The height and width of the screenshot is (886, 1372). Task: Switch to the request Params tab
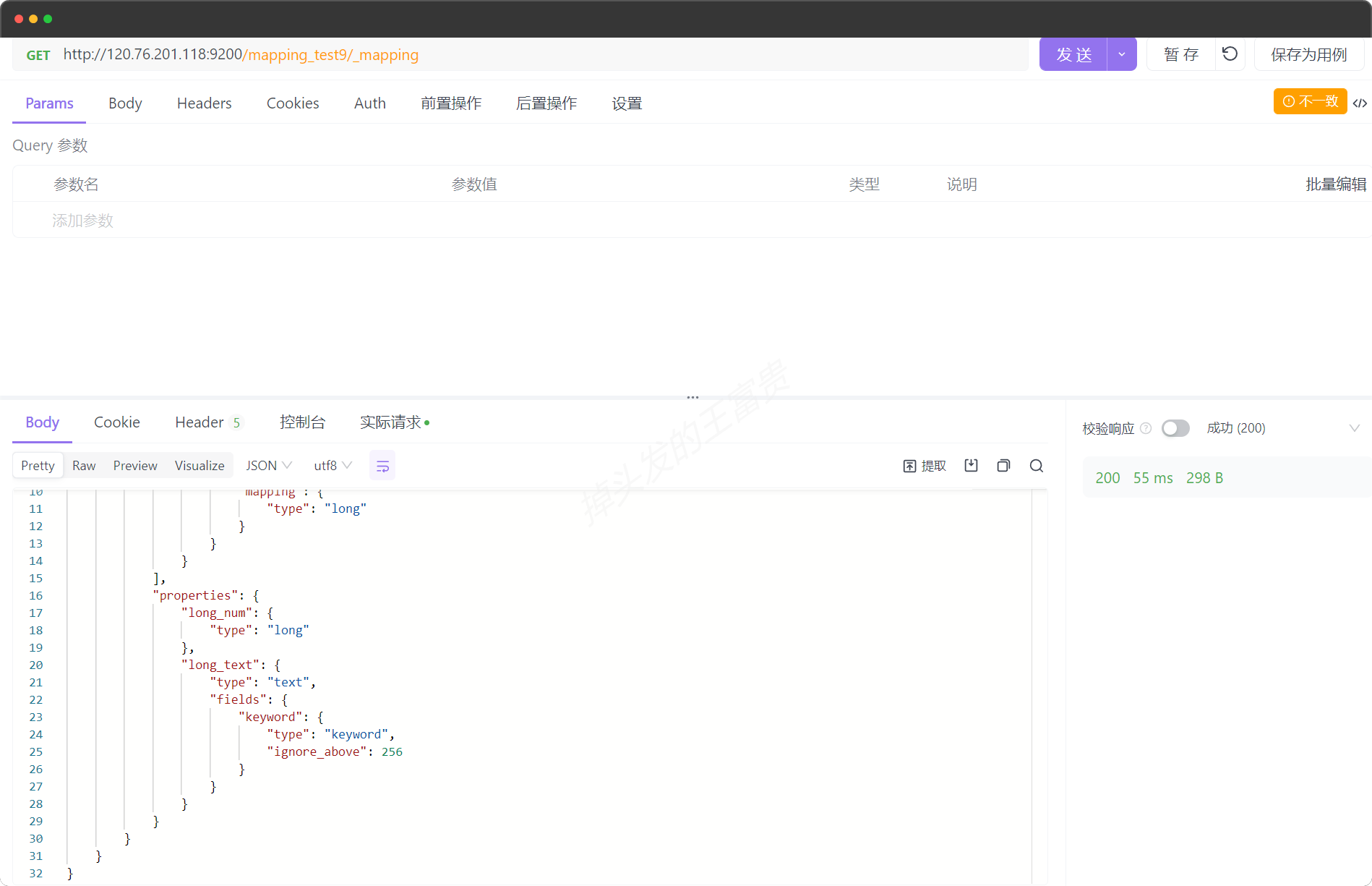pos(49,103)
